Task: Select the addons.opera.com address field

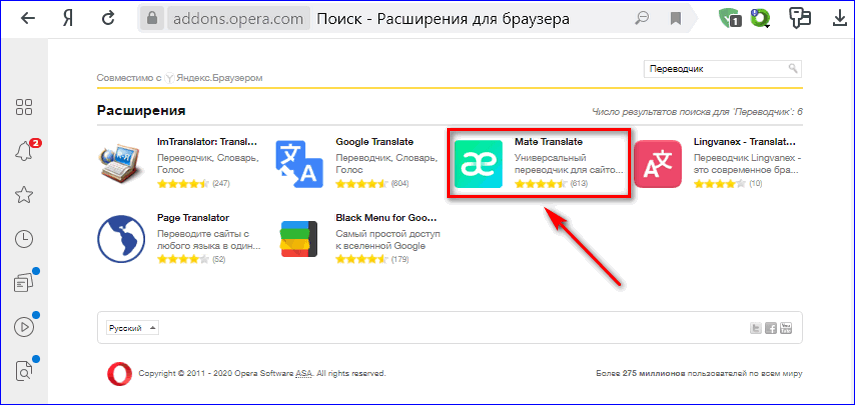Action: click(238, 19)
